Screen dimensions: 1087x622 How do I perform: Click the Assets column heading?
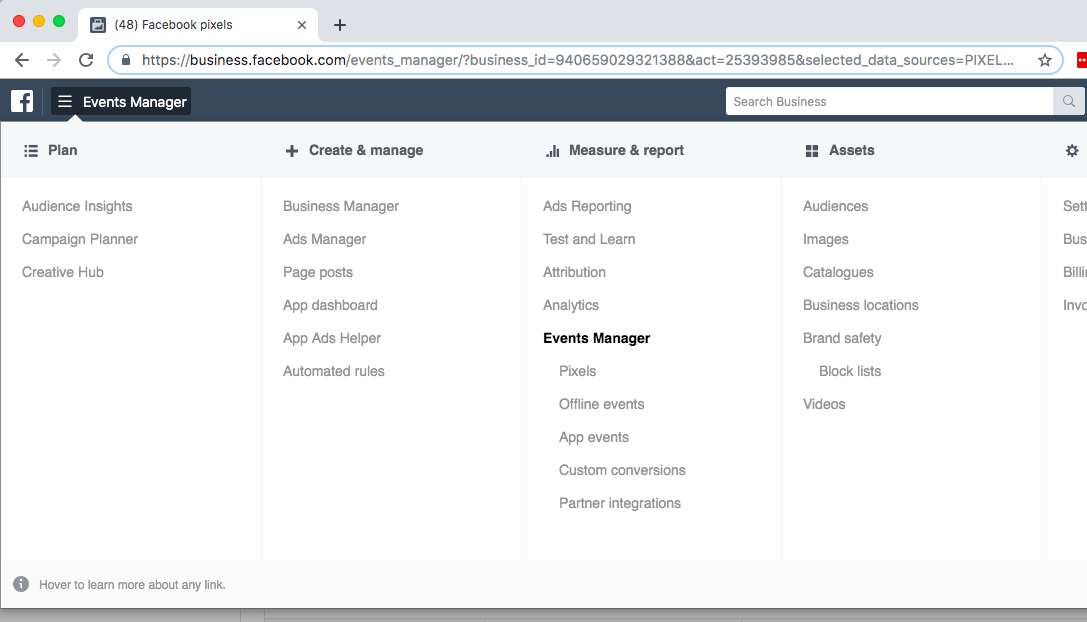tap(852, 150)
